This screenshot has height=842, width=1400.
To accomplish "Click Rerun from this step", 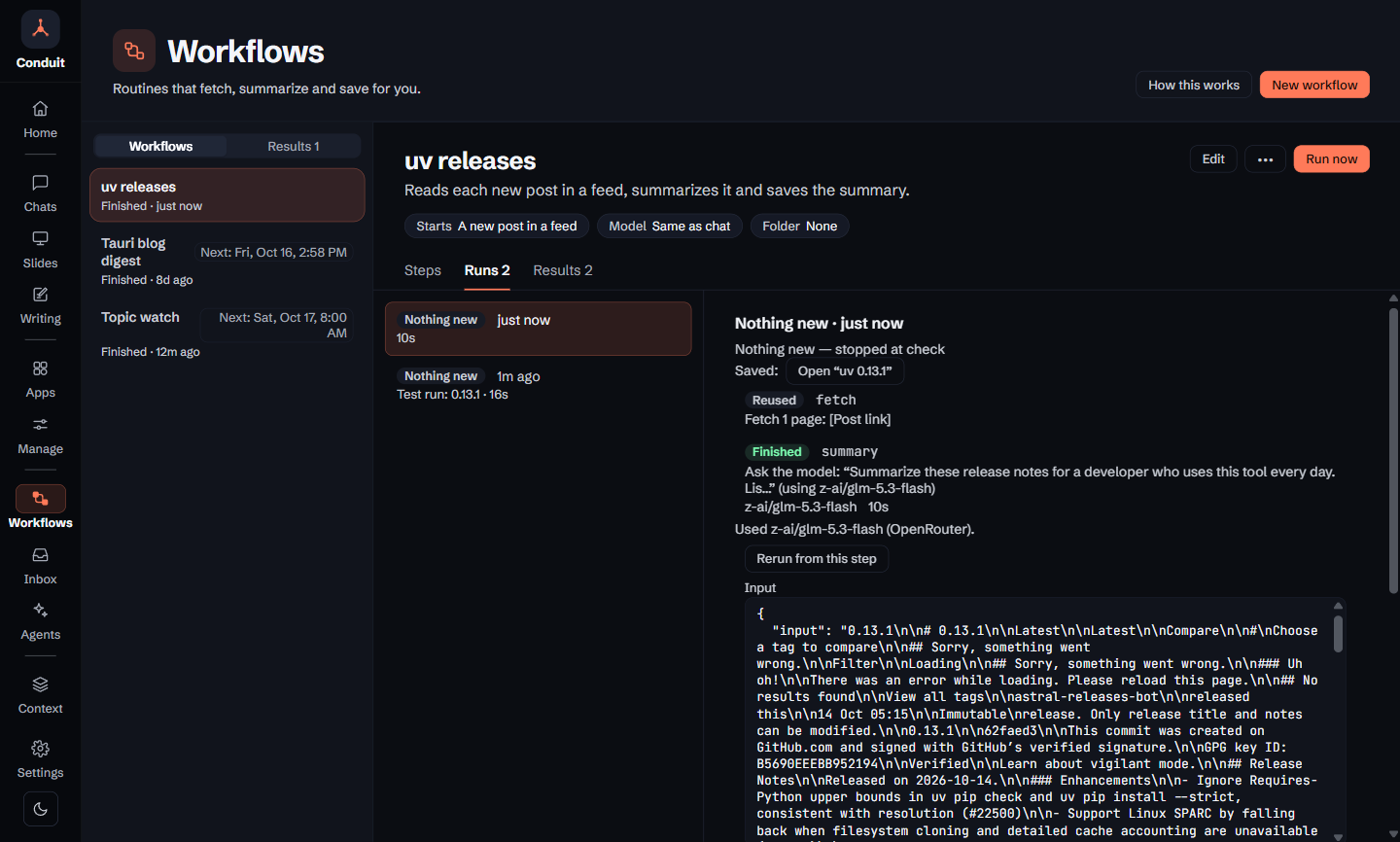I will pyautogui.click(x=817, y=559).
